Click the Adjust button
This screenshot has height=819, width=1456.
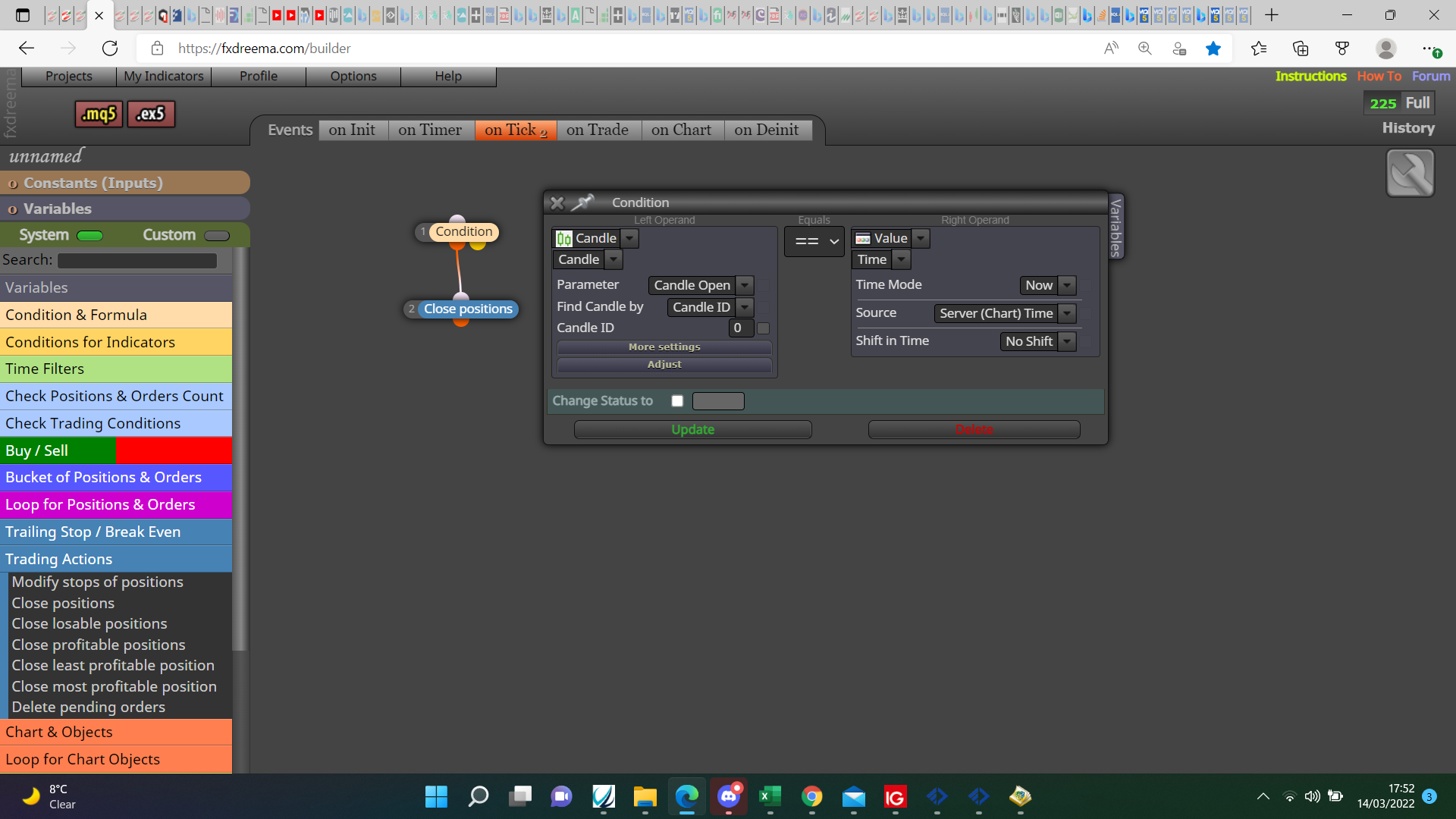pos(664,365)
